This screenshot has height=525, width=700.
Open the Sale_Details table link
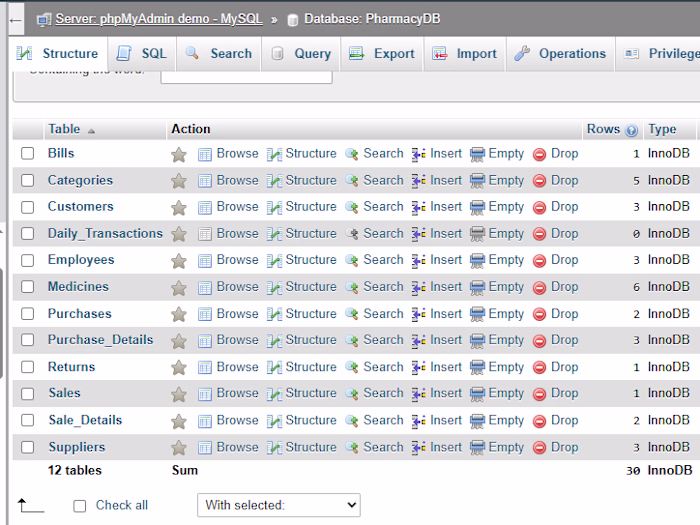pos(85,420)
